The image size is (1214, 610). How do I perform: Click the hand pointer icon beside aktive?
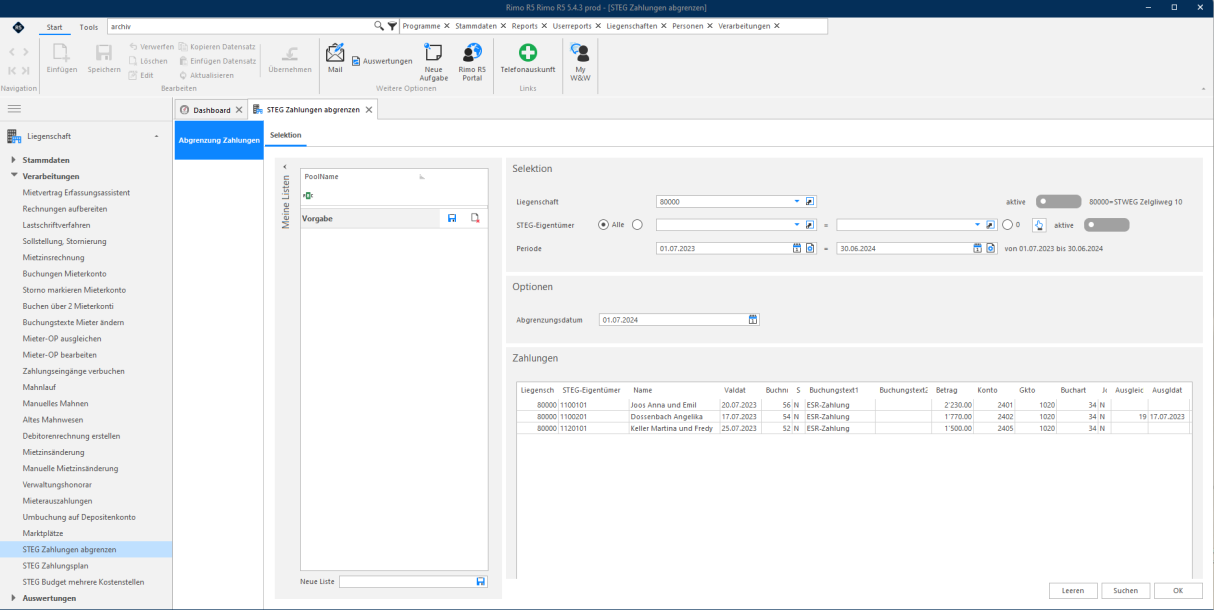(x=1038, y=225)
